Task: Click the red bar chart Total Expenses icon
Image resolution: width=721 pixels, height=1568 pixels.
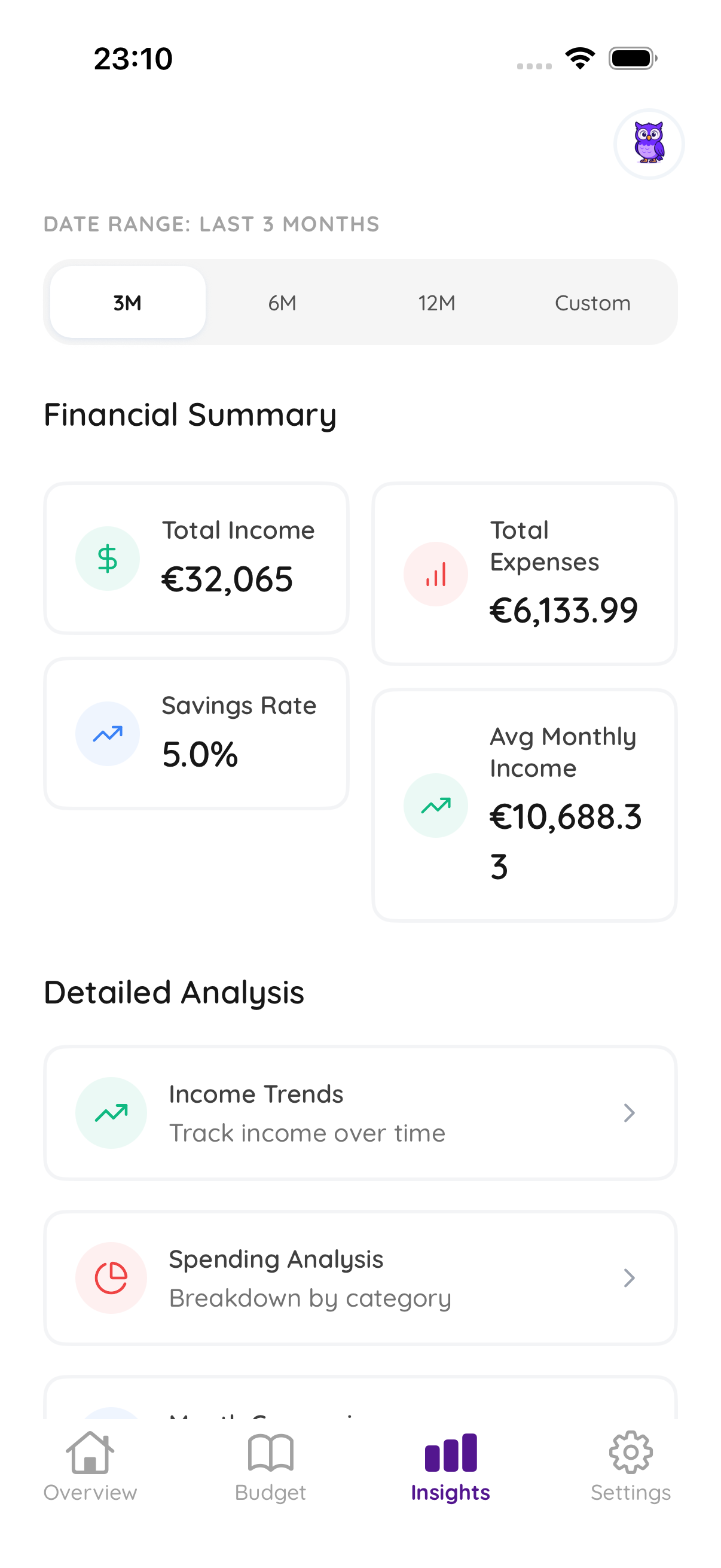Action: pyautogui.click(x=435, y=573)
